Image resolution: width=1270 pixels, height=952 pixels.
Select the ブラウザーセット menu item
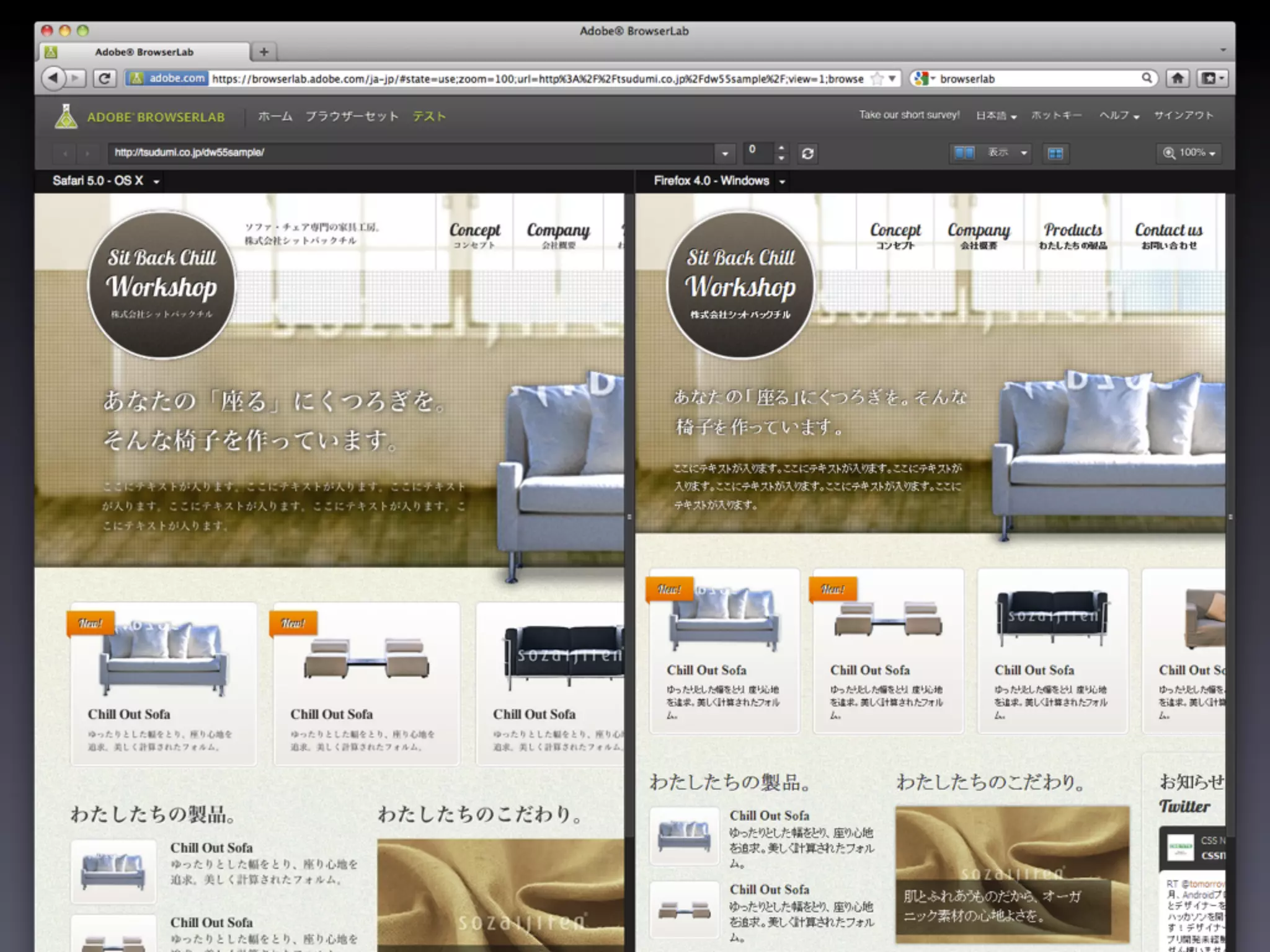pyautogui.click(x=352, y=117)
